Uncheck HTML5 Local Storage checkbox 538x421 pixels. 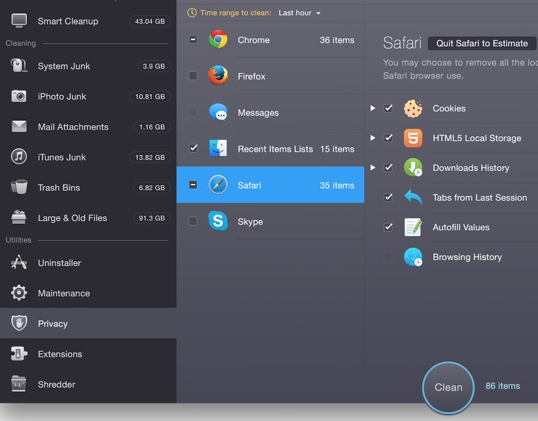388,138
